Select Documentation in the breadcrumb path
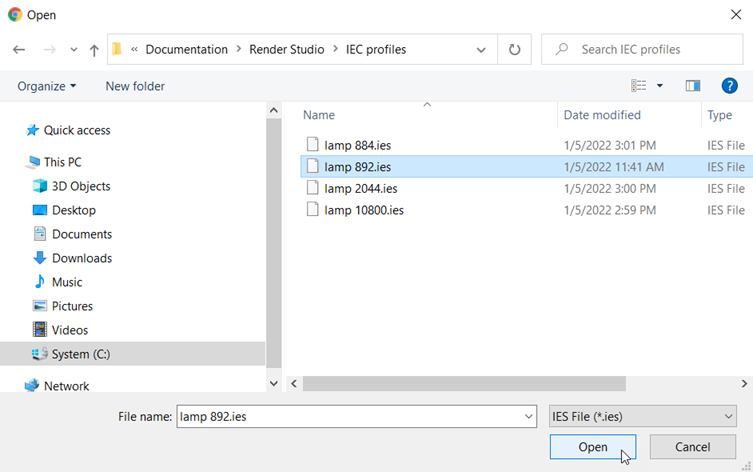The image size is (753, 472). [186, 49]
